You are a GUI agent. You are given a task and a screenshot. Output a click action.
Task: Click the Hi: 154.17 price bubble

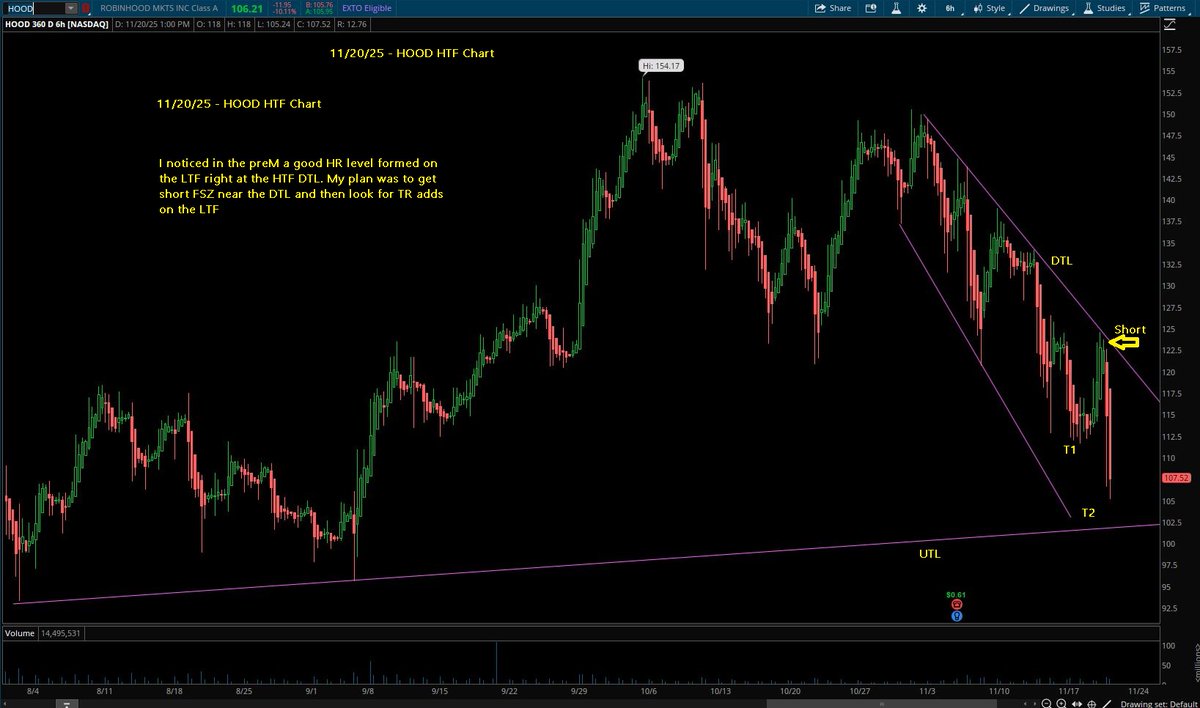tap(661, 66)
